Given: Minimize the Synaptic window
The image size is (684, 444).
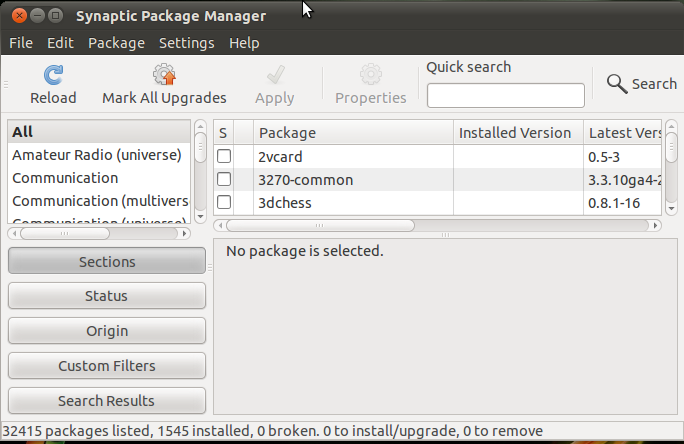Looking at the screenshot, I should tap(38, 16).
